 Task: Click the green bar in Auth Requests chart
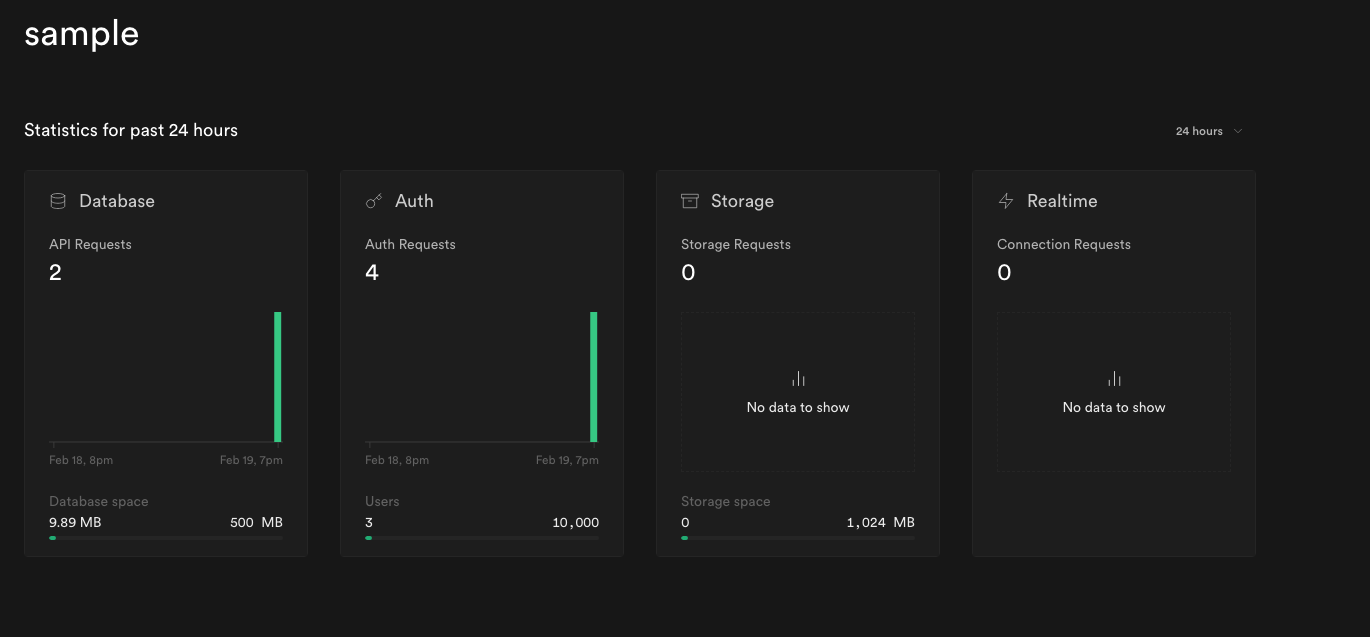click(x=594, y=377)
